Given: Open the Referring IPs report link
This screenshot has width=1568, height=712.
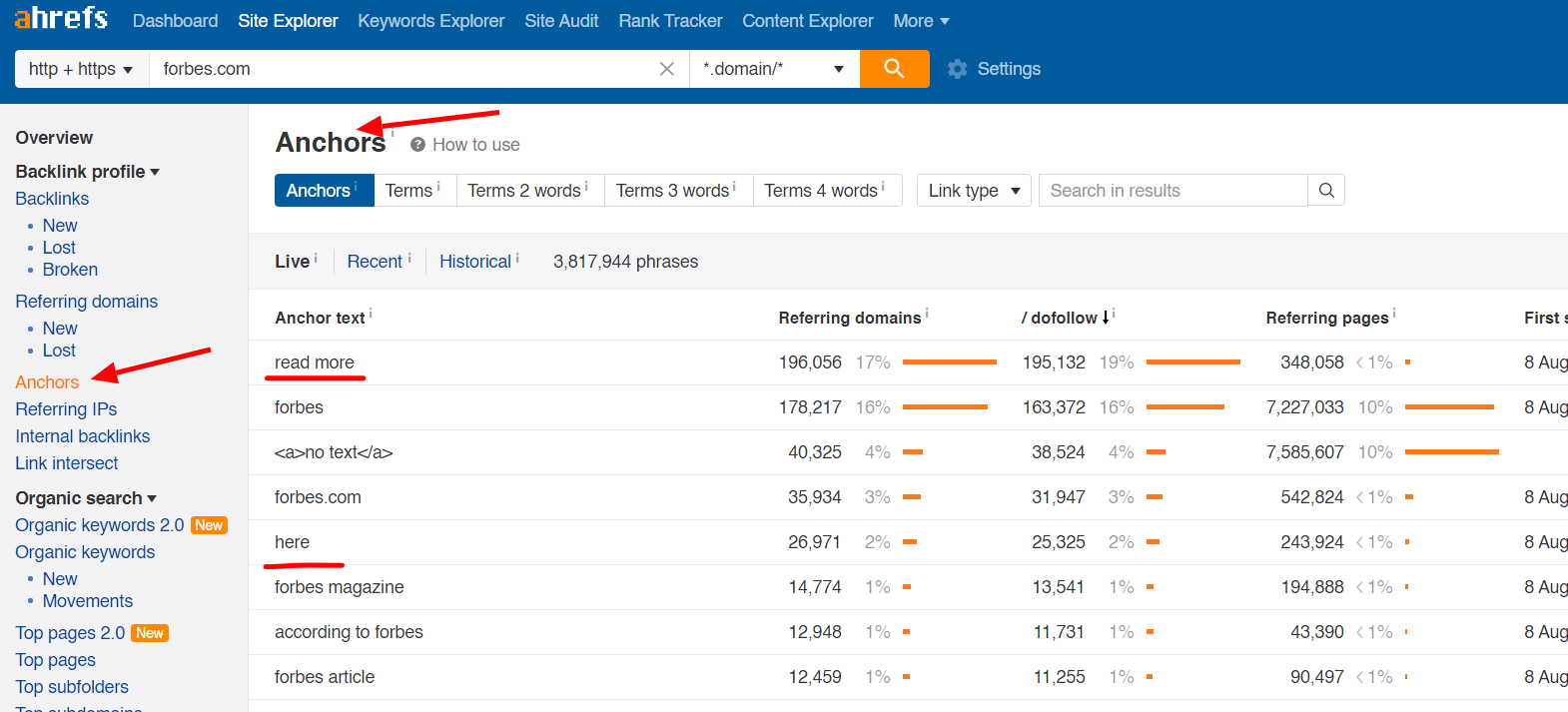Looking at the screenshot, I should coord(66,409).
